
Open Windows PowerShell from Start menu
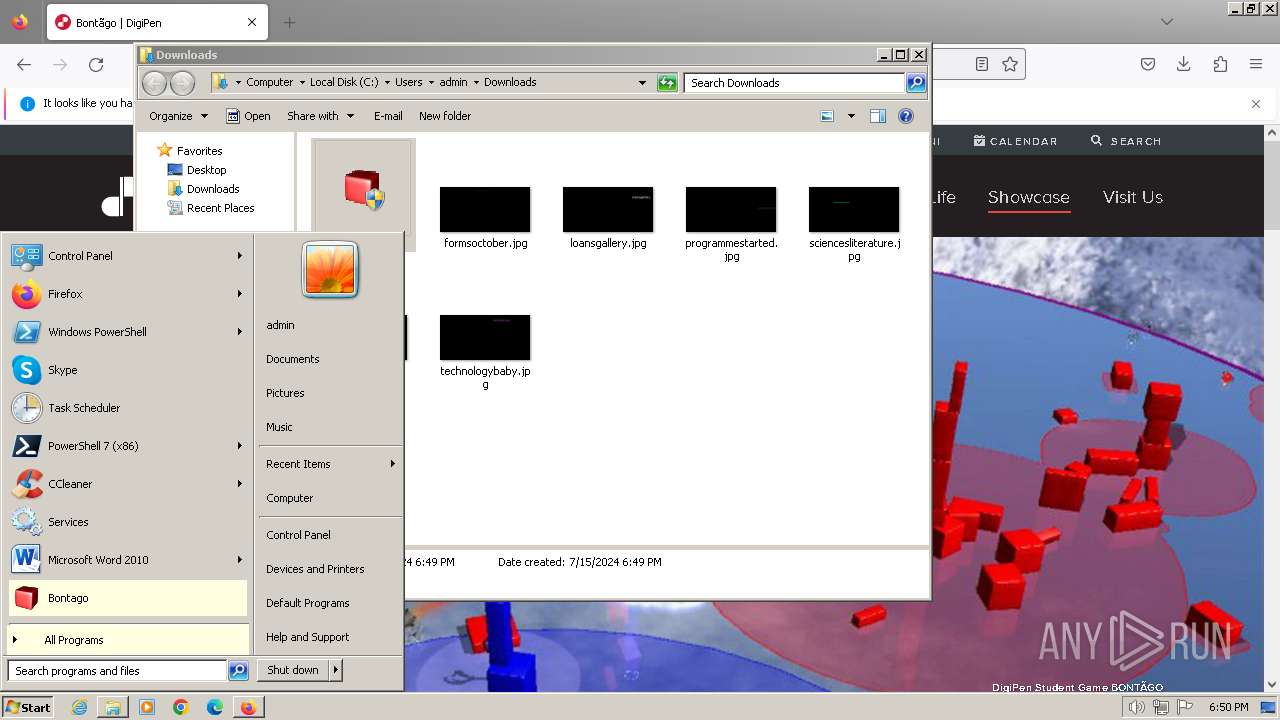click(x=128, y=332)
